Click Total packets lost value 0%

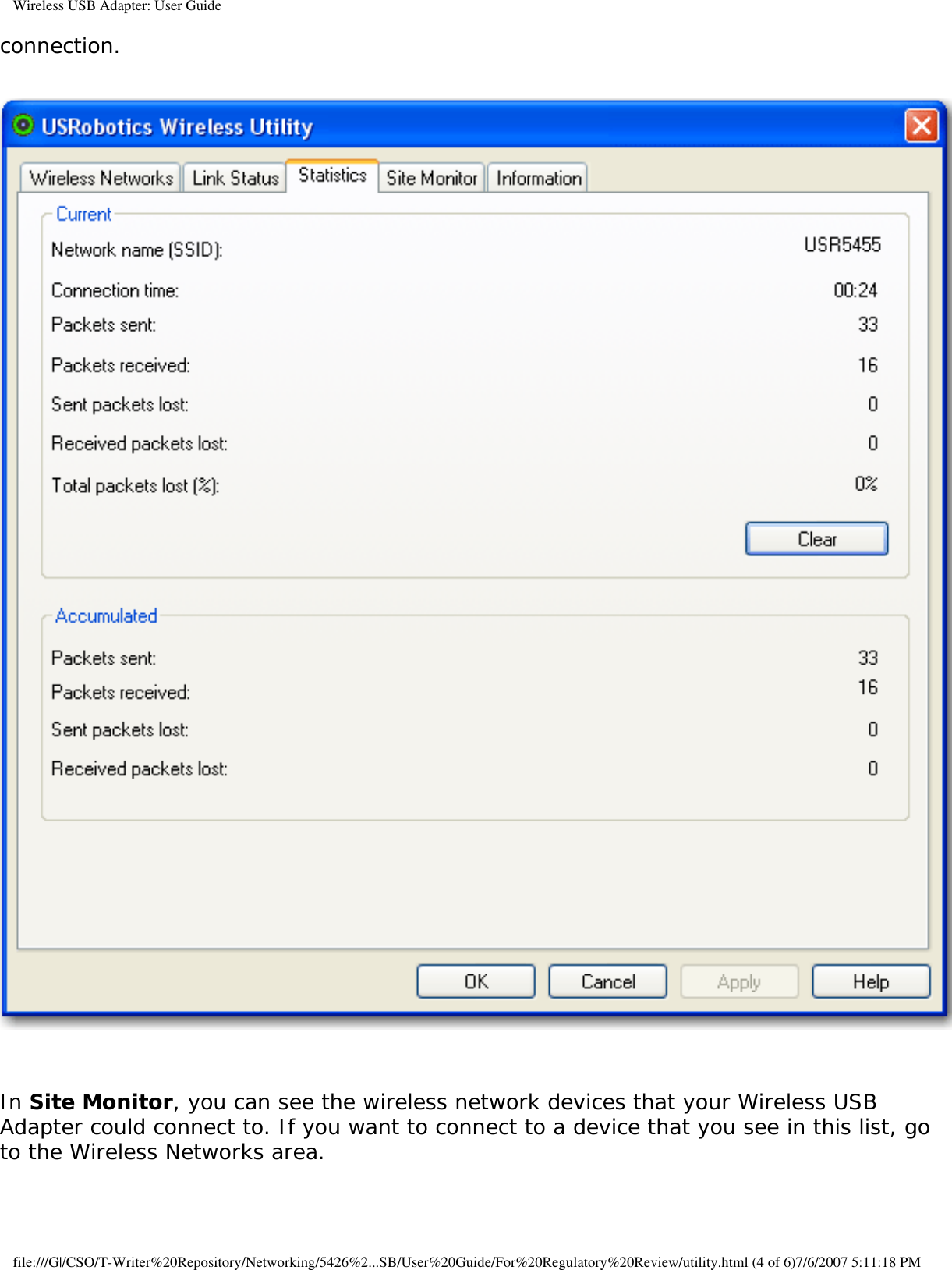866,484
